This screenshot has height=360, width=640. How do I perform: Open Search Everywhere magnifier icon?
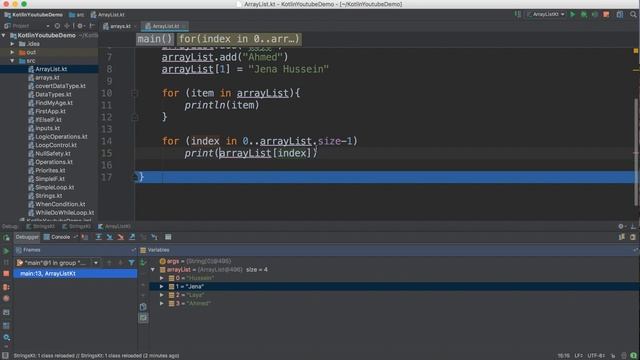tap(633, 14)
